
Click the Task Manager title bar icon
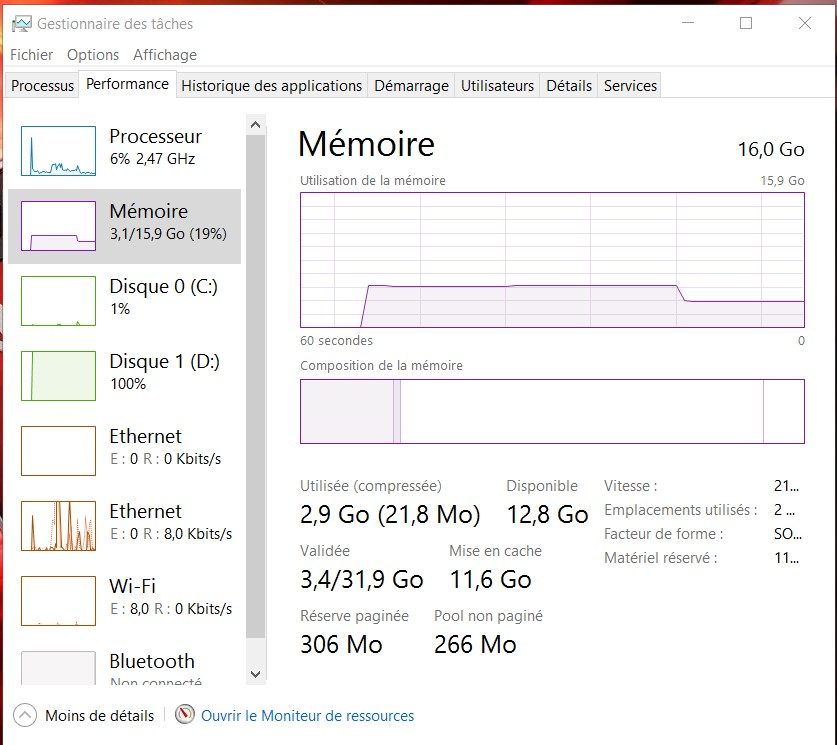[22, 23]
